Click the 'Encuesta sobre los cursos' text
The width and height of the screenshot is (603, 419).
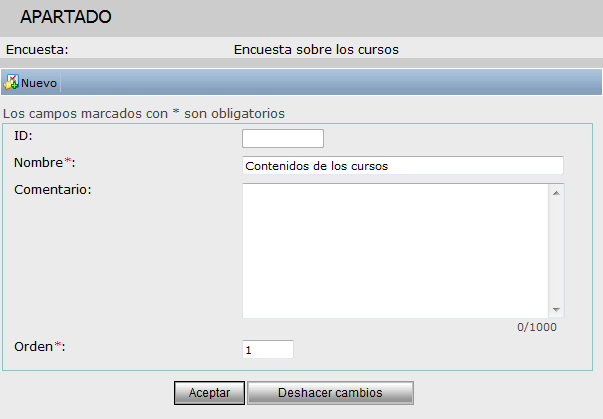(316, 50)
